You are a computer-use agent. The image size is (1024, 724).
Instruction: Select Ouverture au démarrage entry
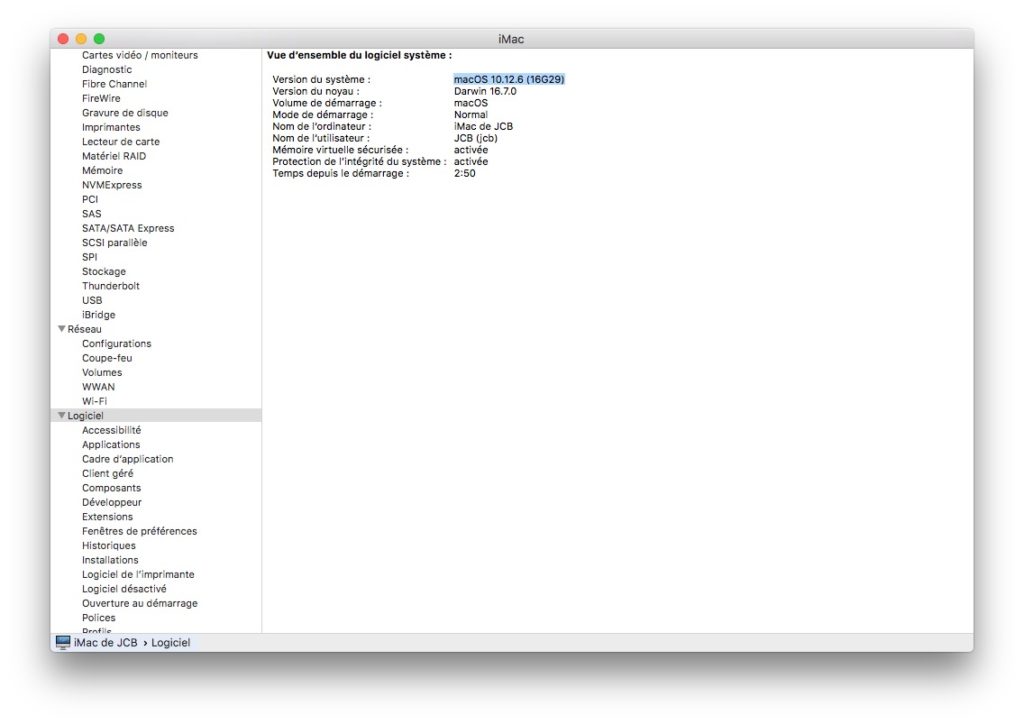[x=140, y=603]
